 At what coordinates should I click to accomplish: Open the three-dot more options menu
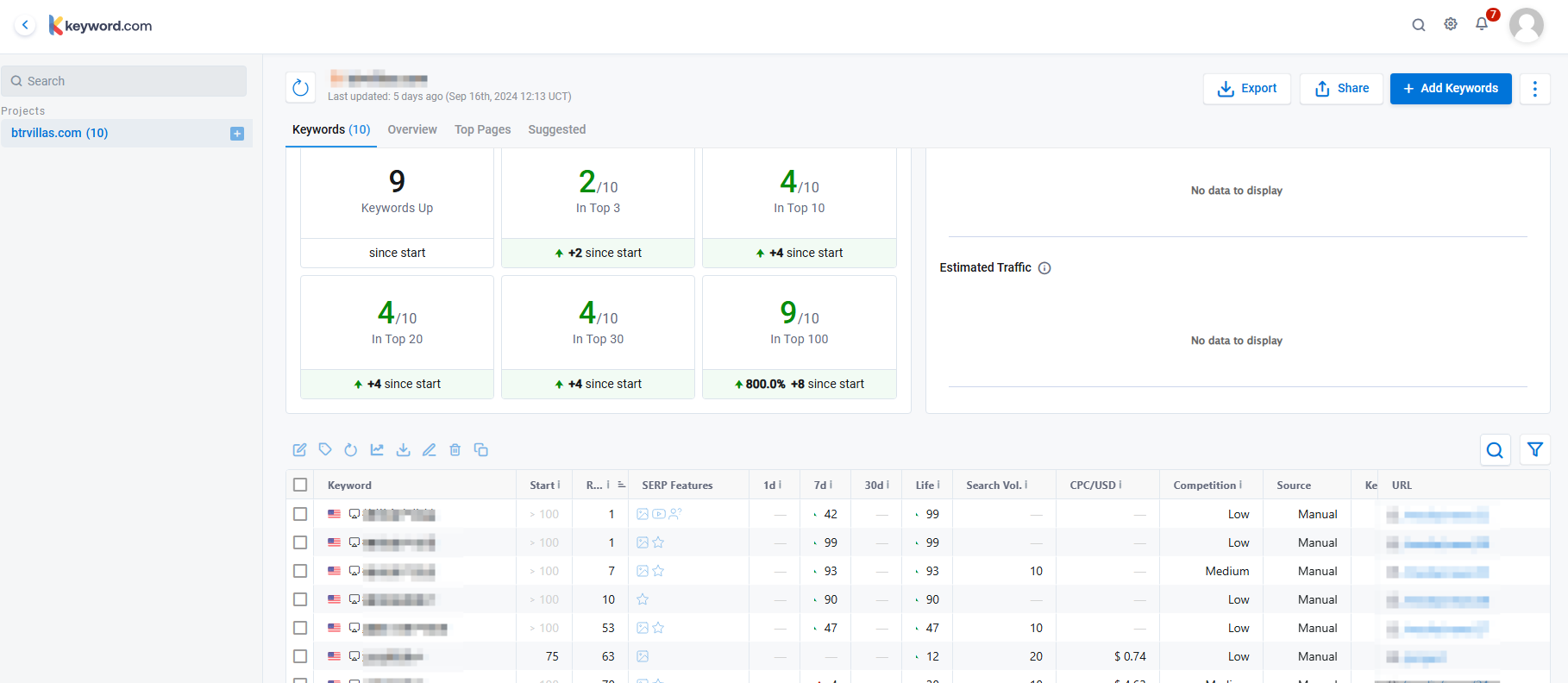1534,89
